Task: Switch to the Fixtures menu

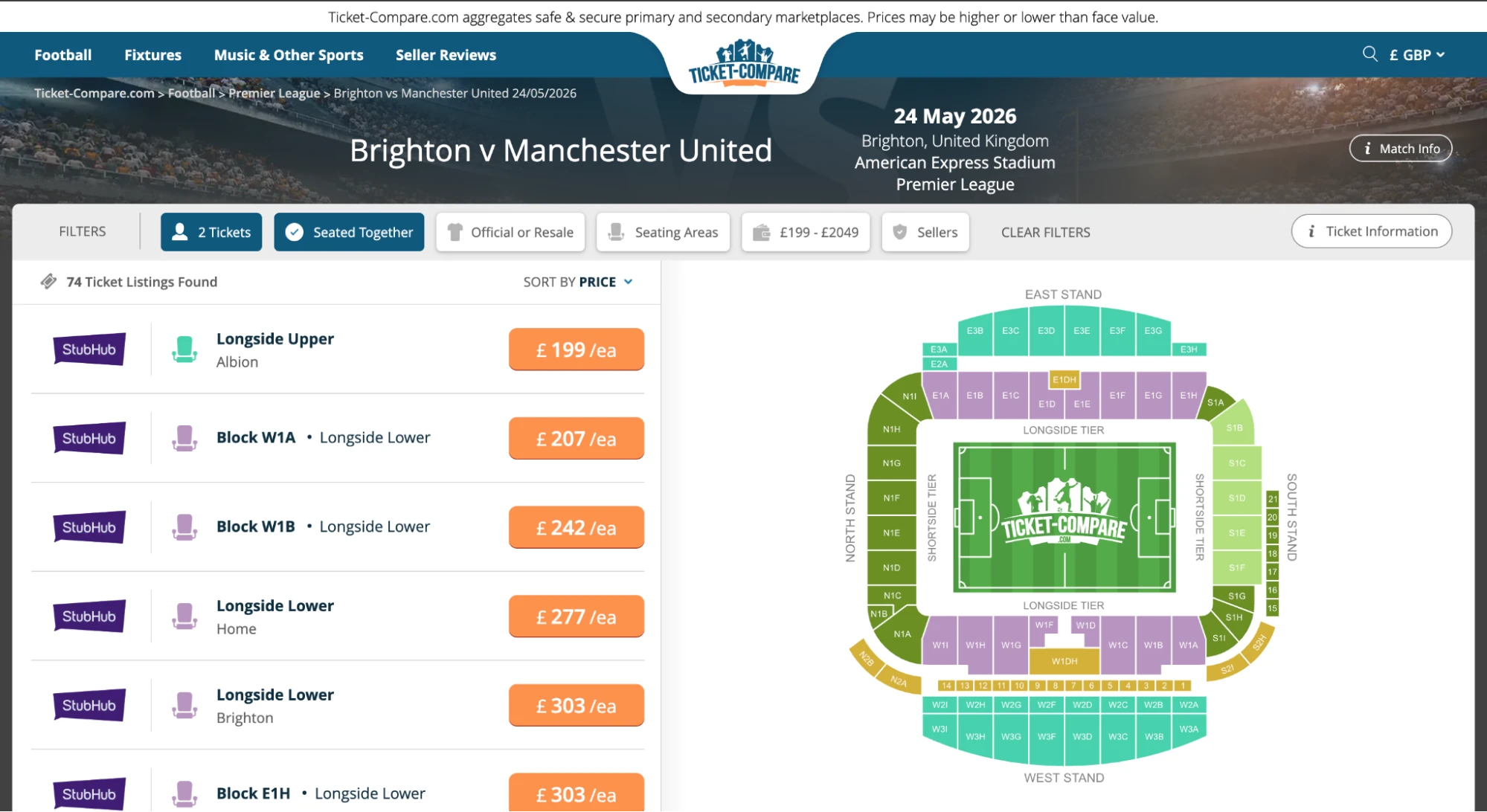Action: [152, 54]
